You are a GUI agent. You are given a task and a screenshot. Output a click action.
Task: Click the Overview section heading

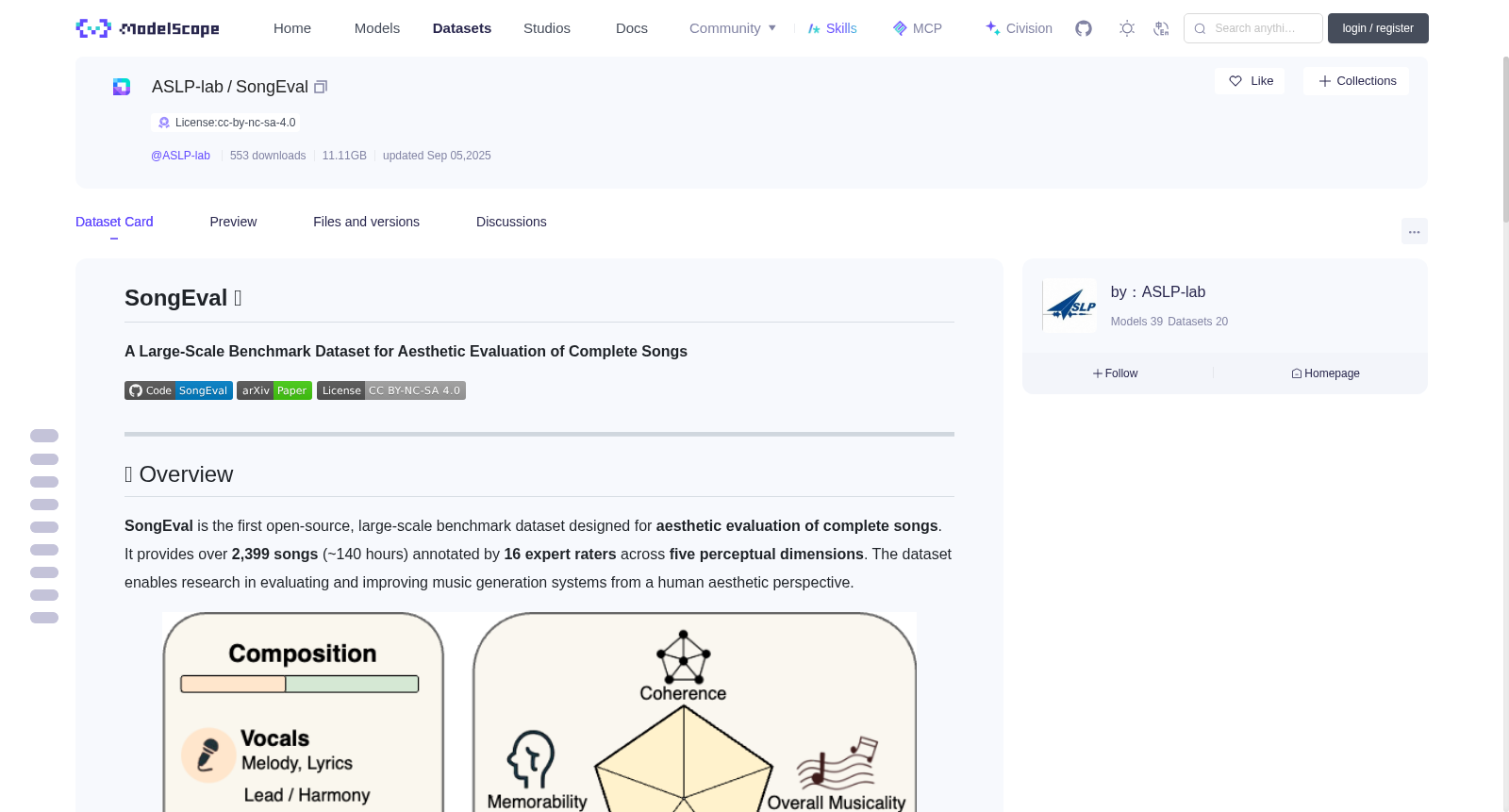(x=178, y=474)
